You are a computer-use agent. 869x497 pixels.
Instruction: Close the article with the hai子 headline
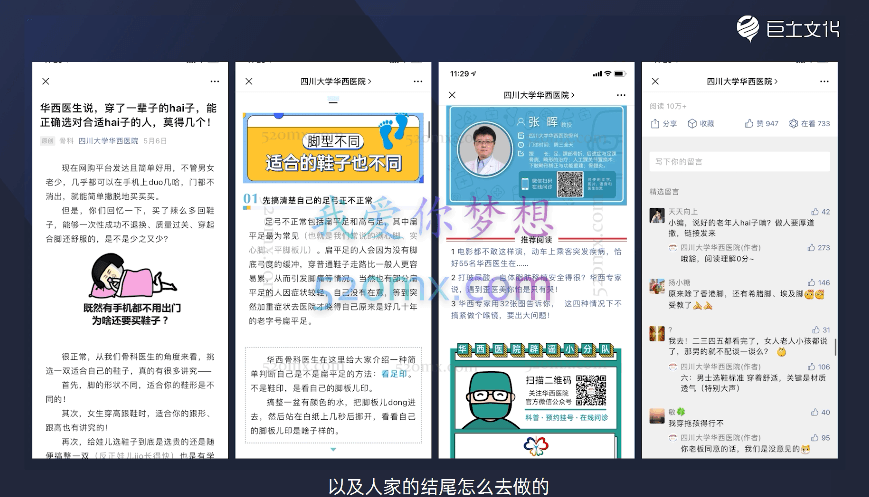click(x=46, y=81)
